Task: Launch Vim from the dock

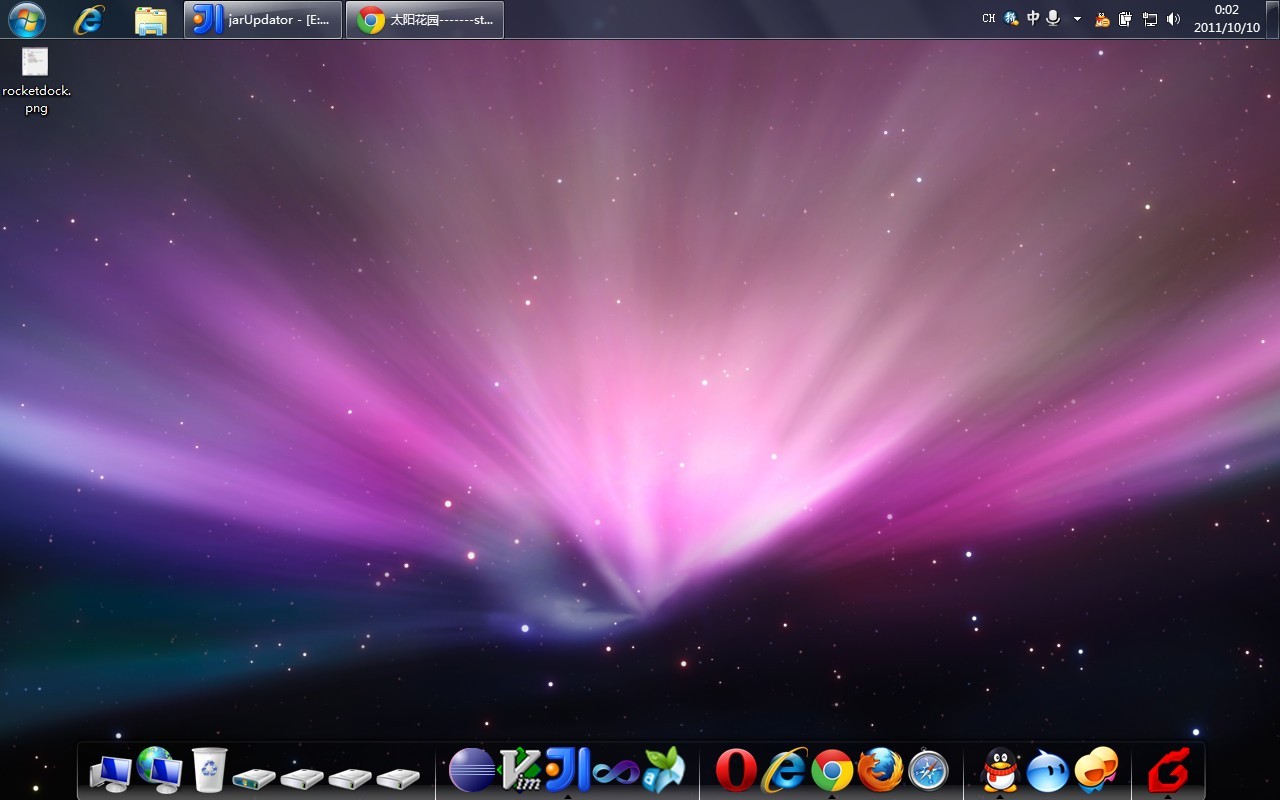Action: click(520, 770)
